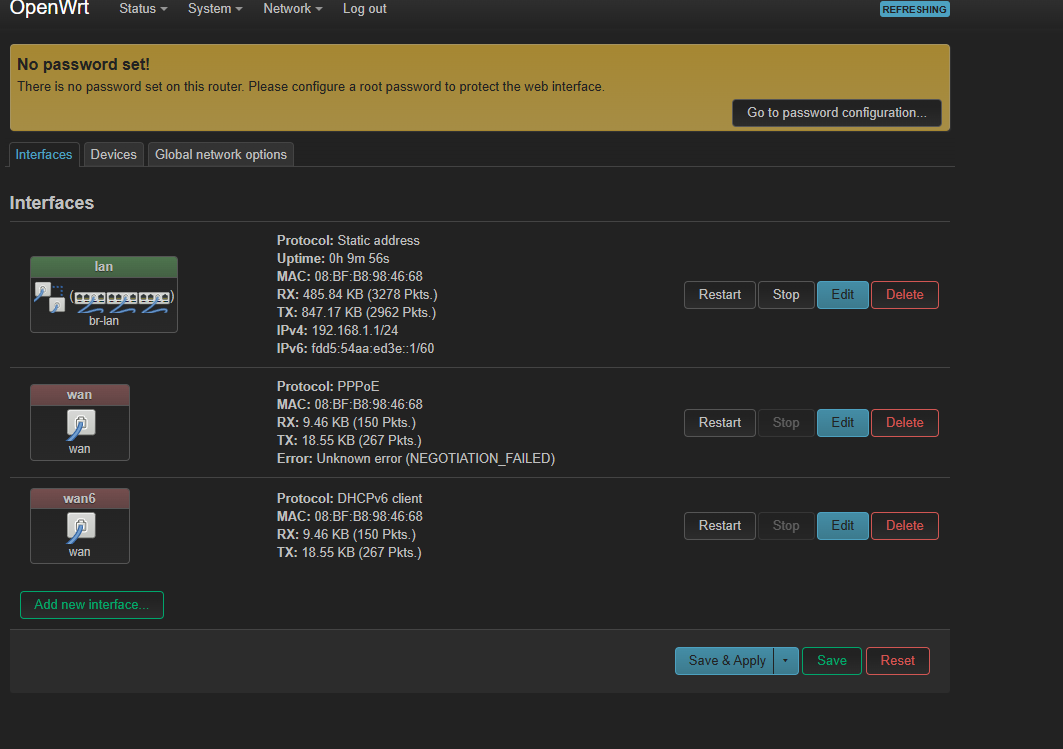Click the red Reset button
1063x749 pixels.
pyautogui.click(x=898, y=661)
